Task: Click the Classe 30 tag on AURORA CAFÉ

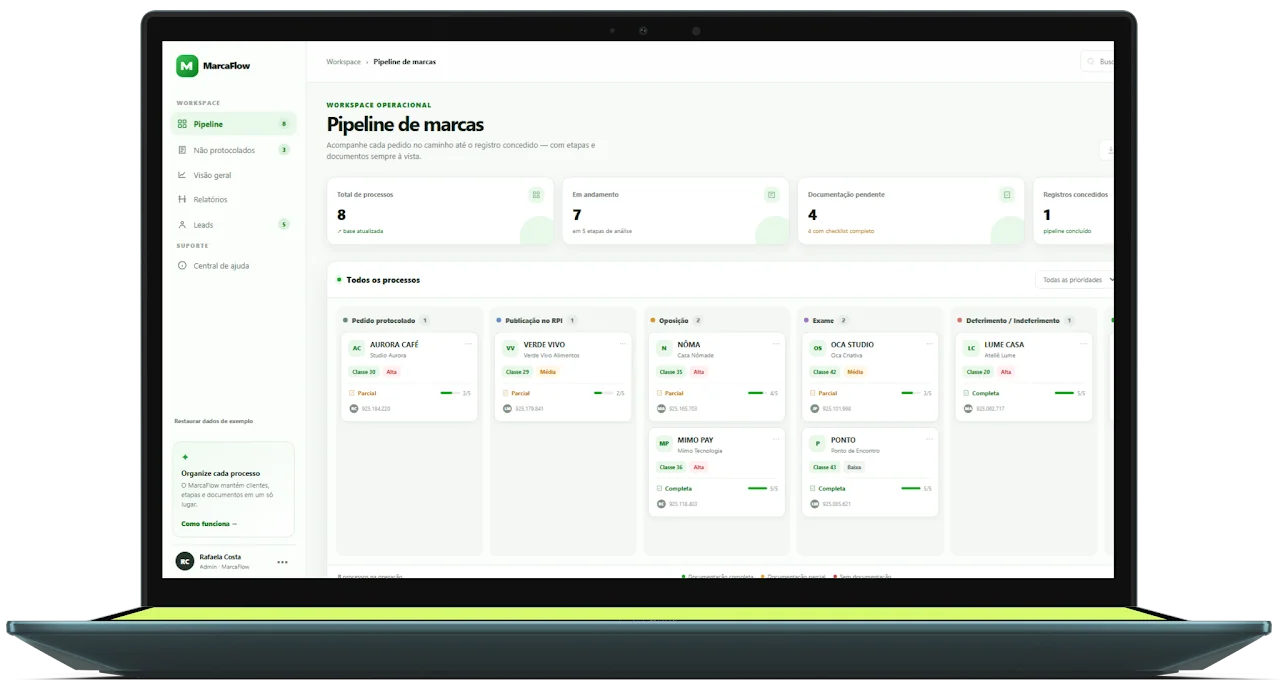Action: 364,372
